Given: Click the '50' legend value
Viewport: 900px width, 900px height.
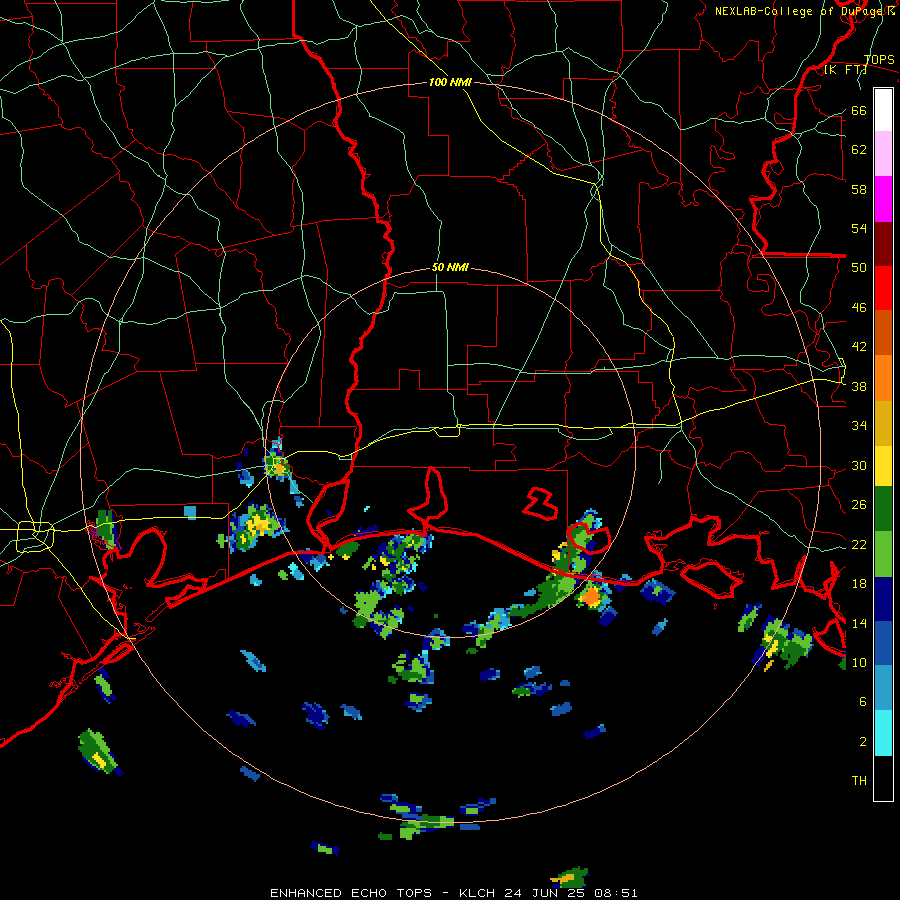Looking at the screenshot, I should tap(859, 267).
